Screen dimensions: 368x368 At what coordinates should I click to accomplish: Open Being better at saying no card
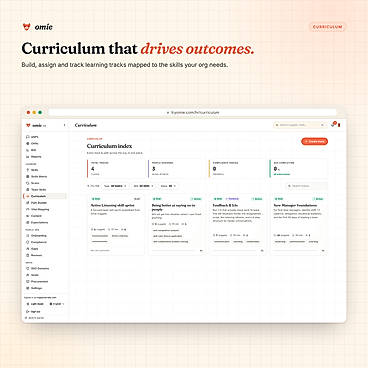177,224
